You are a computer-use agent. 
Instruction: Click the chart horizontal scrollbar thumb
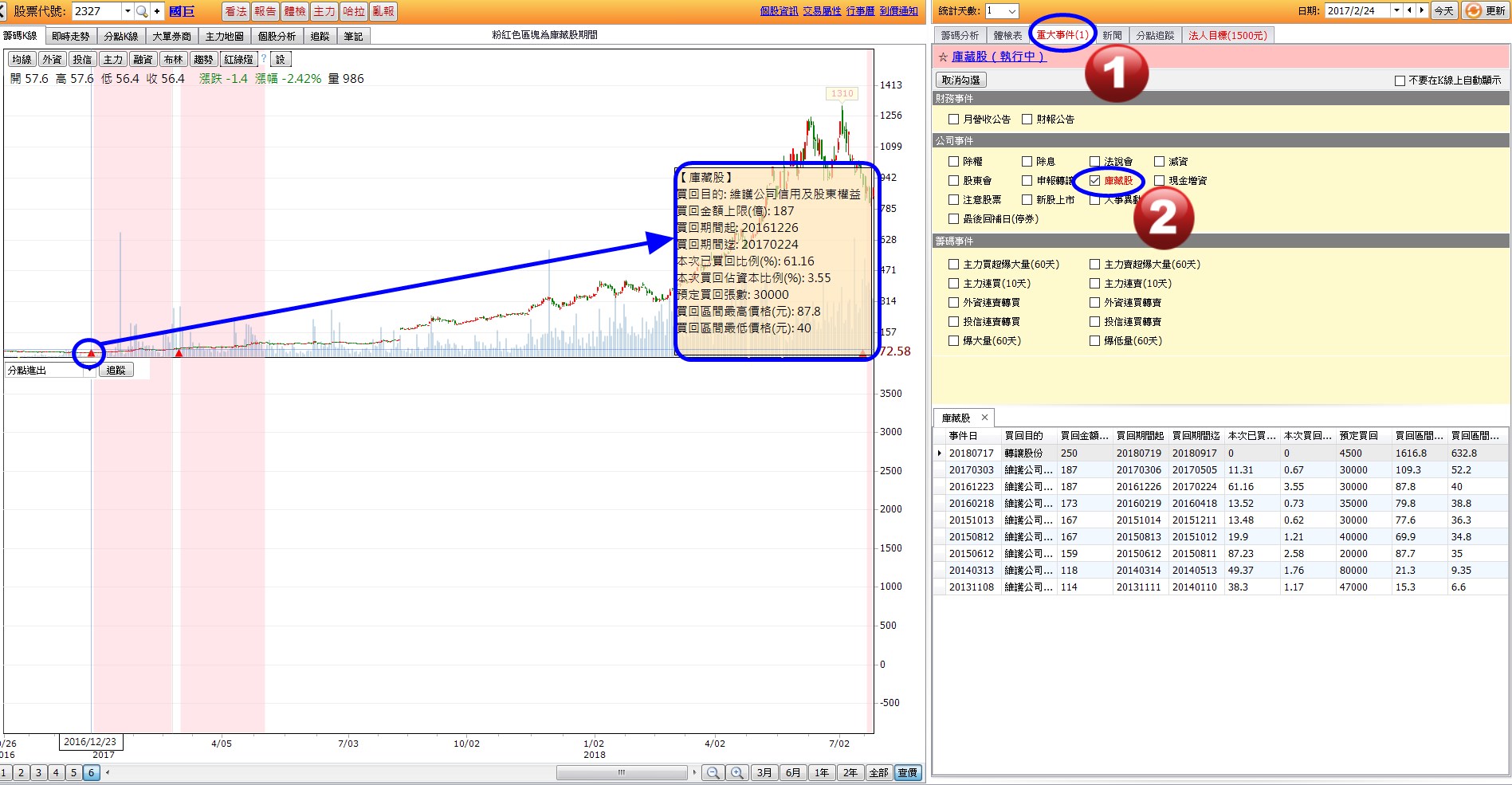click(x=622, y=772)
